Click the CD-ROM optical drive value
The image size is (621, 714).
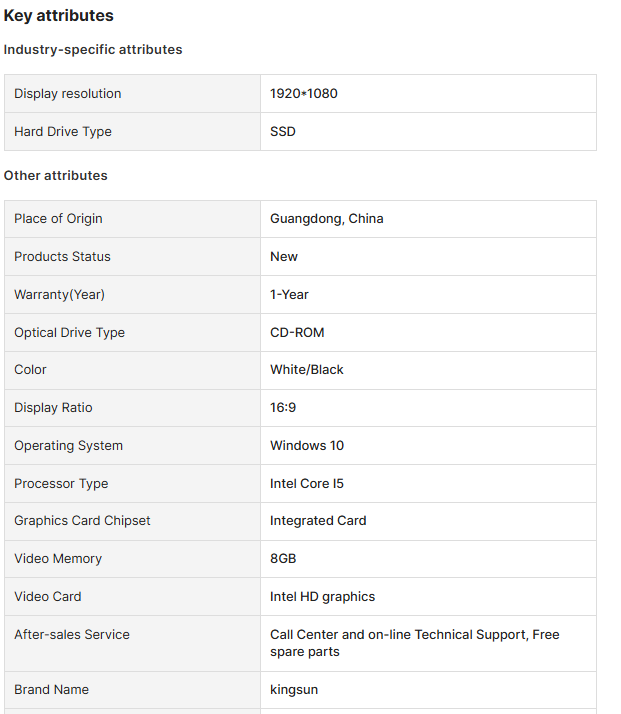point(297,333)
